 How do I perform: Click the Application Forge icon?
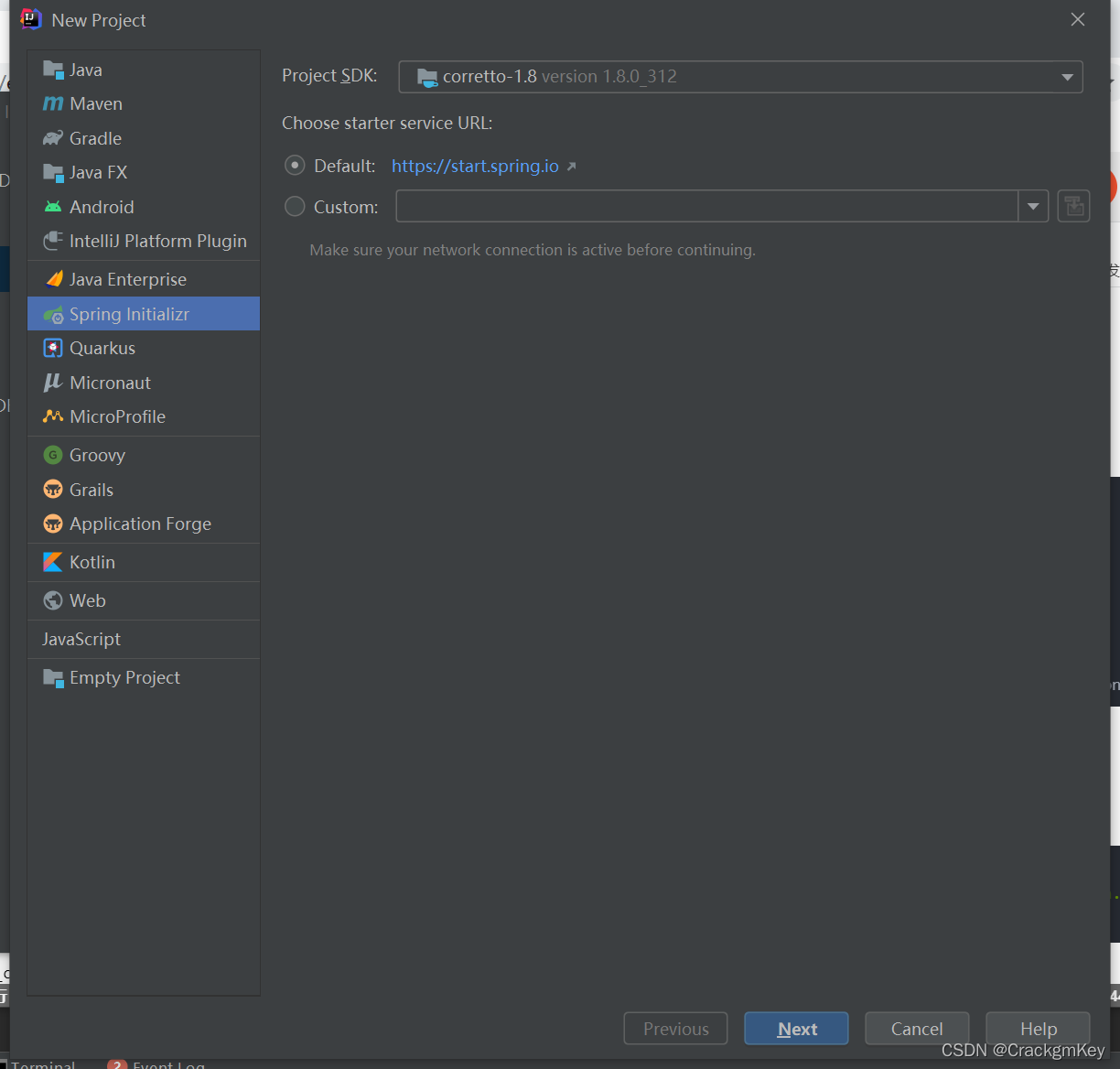pos(53,524)
